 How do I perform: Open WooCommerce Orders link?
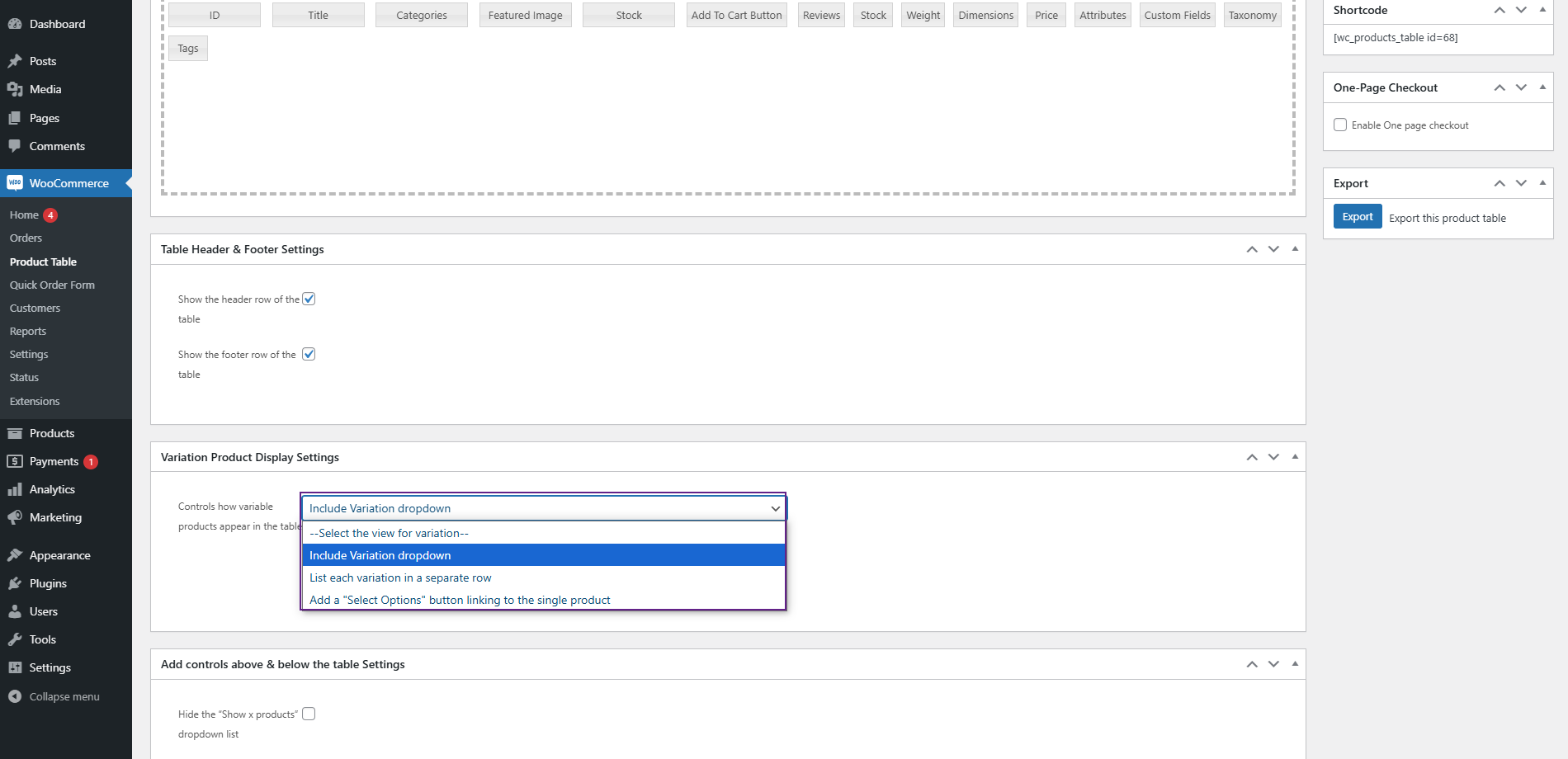point(26,238)
